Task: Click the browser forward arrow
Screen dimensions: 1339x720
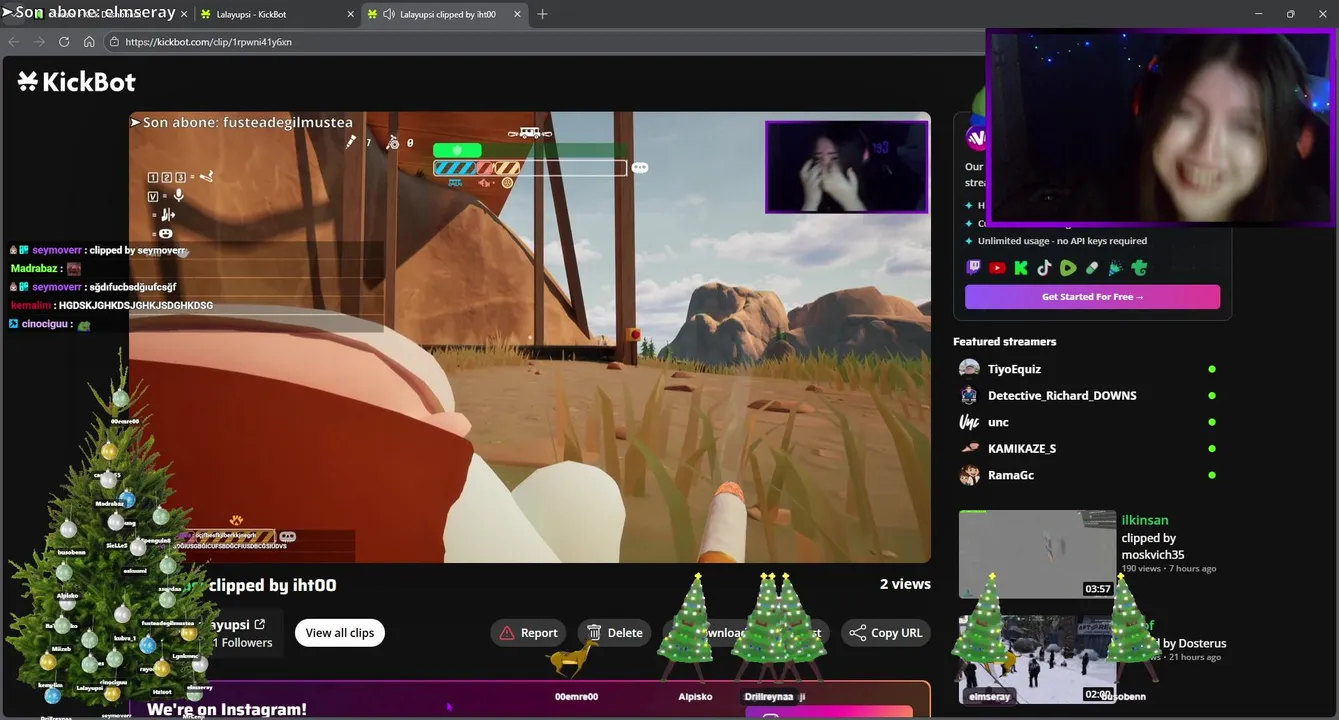Action: pyautogui.click(x=39, y=42)
